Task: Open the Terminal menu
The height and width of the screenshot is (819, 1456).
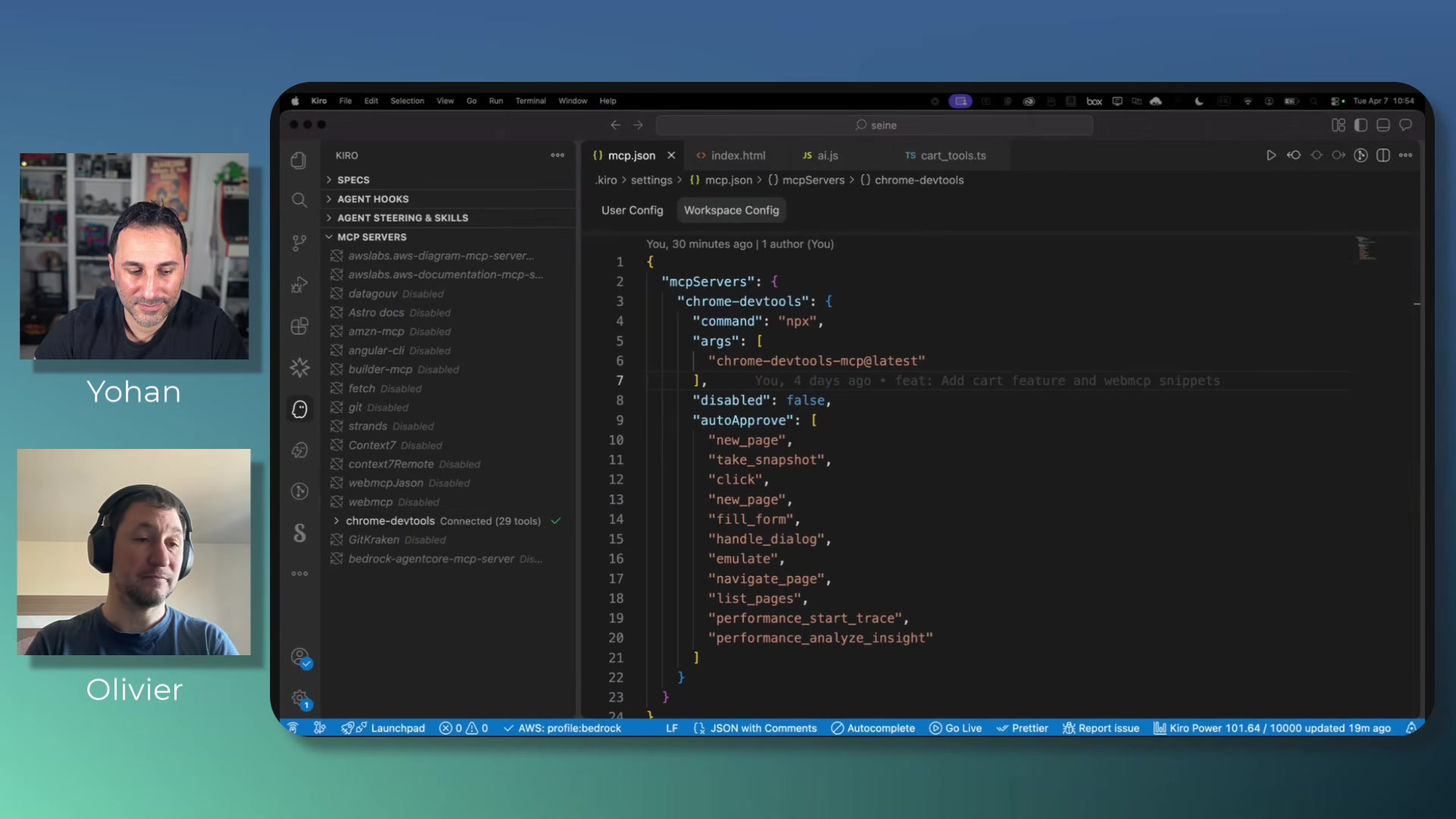Action: pyautogui.click(x=530, y=100)
